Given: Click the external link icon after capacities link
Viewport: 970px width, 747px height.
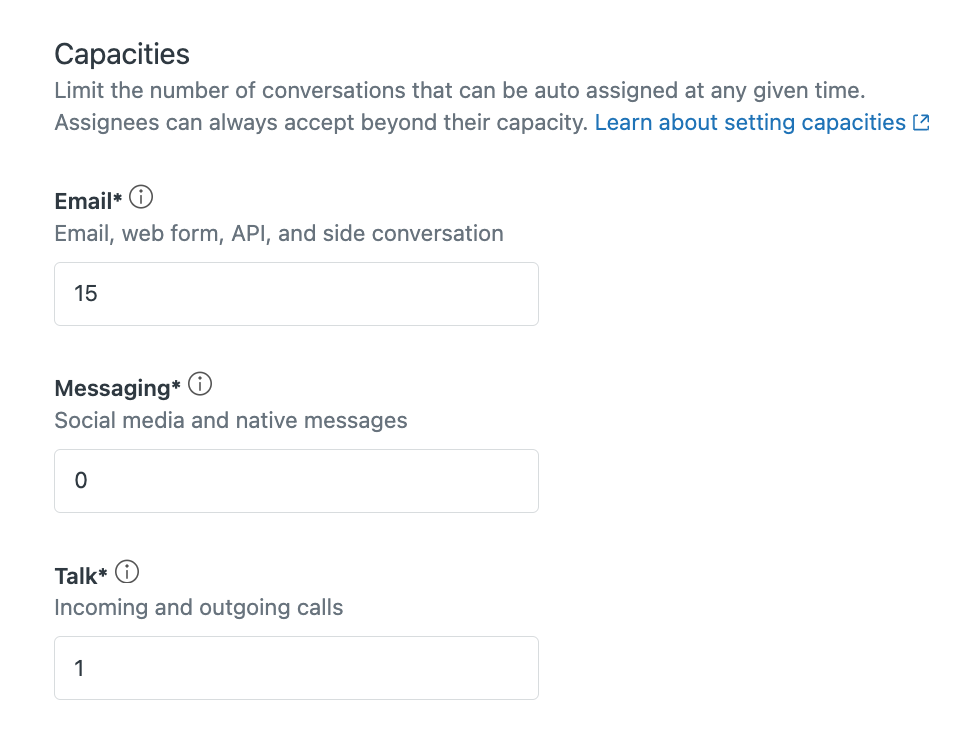Looking at the screenshot, I should pyautogui.click(x=922, y=123).
